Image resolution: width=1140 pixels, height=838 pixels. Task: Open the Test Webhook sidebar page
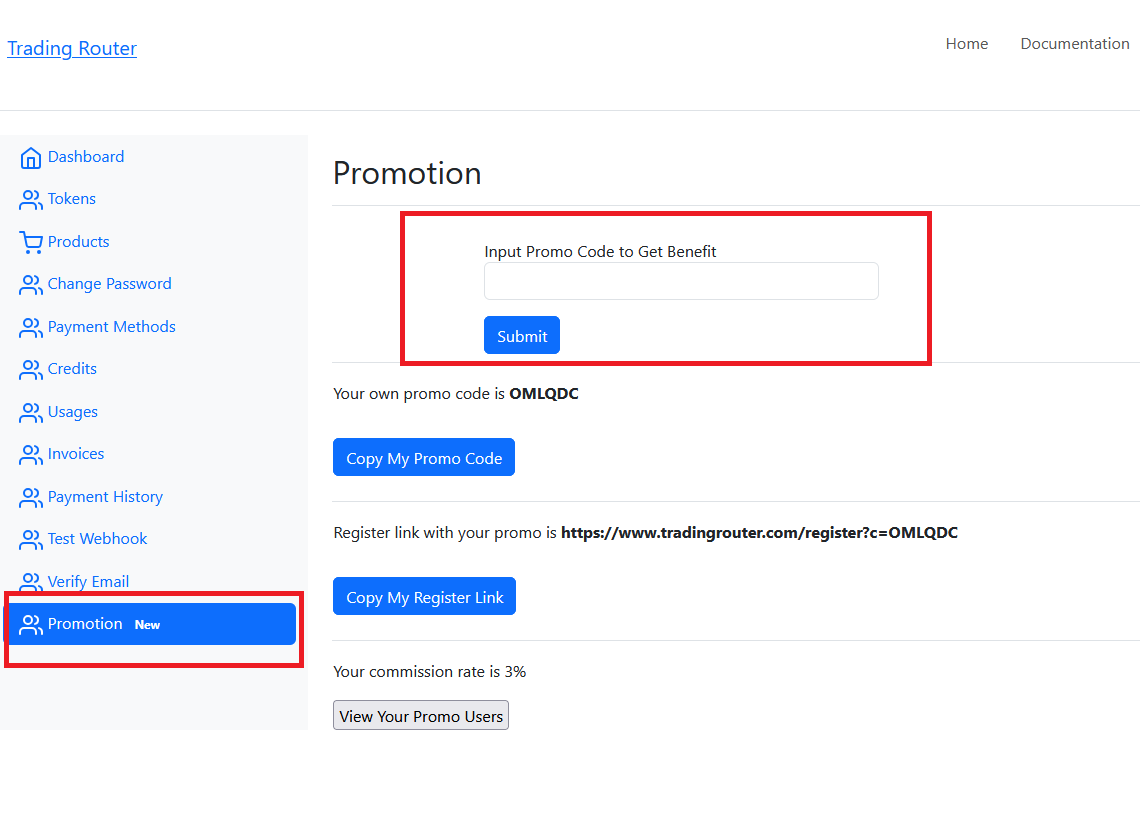point(97,539)
